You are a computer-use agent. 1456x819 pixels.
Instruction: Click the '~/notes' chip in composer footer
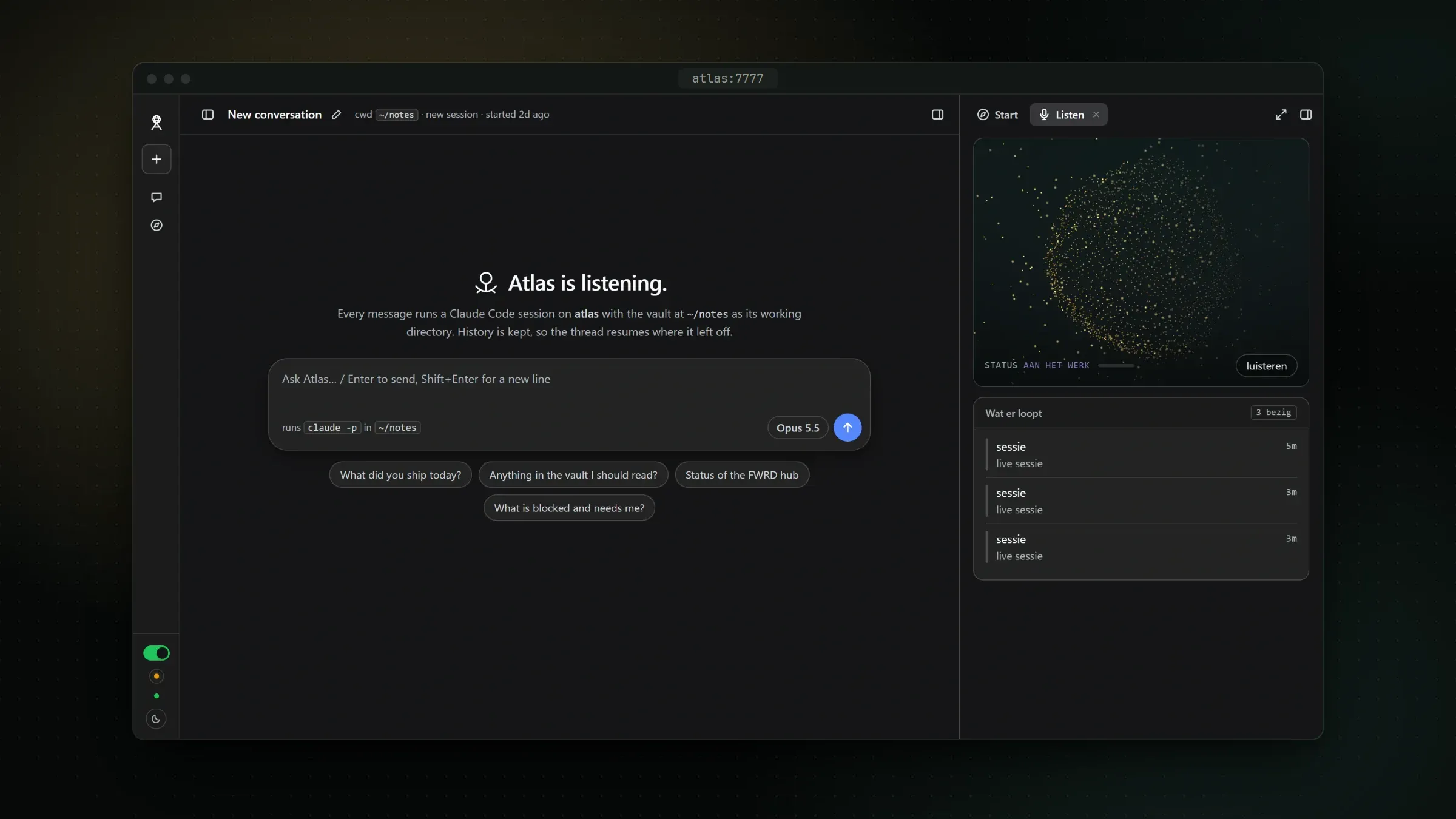397,428
